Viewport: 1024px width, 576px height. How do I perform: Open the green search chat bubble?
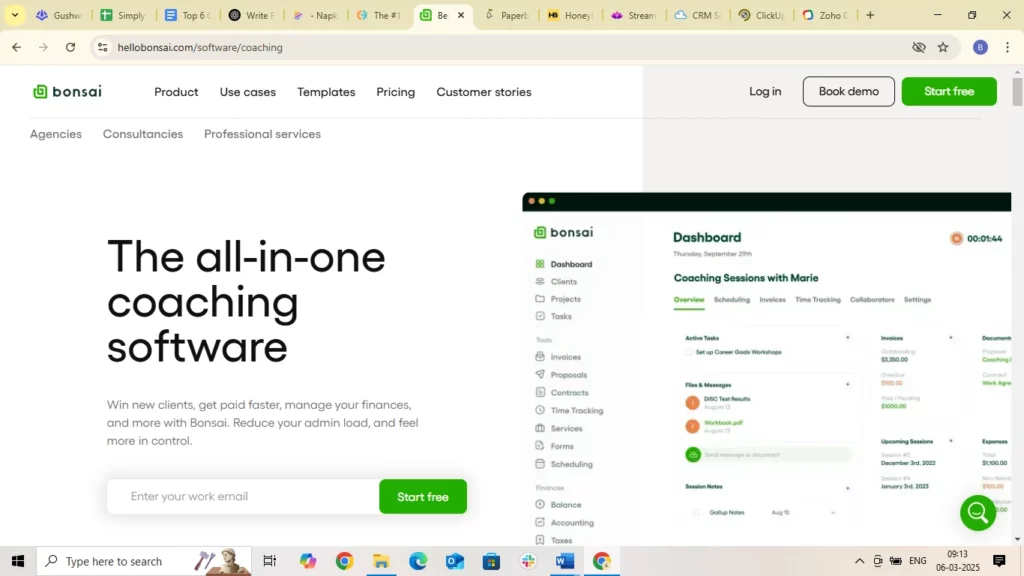pyautogui.click(x=977, y=513)
